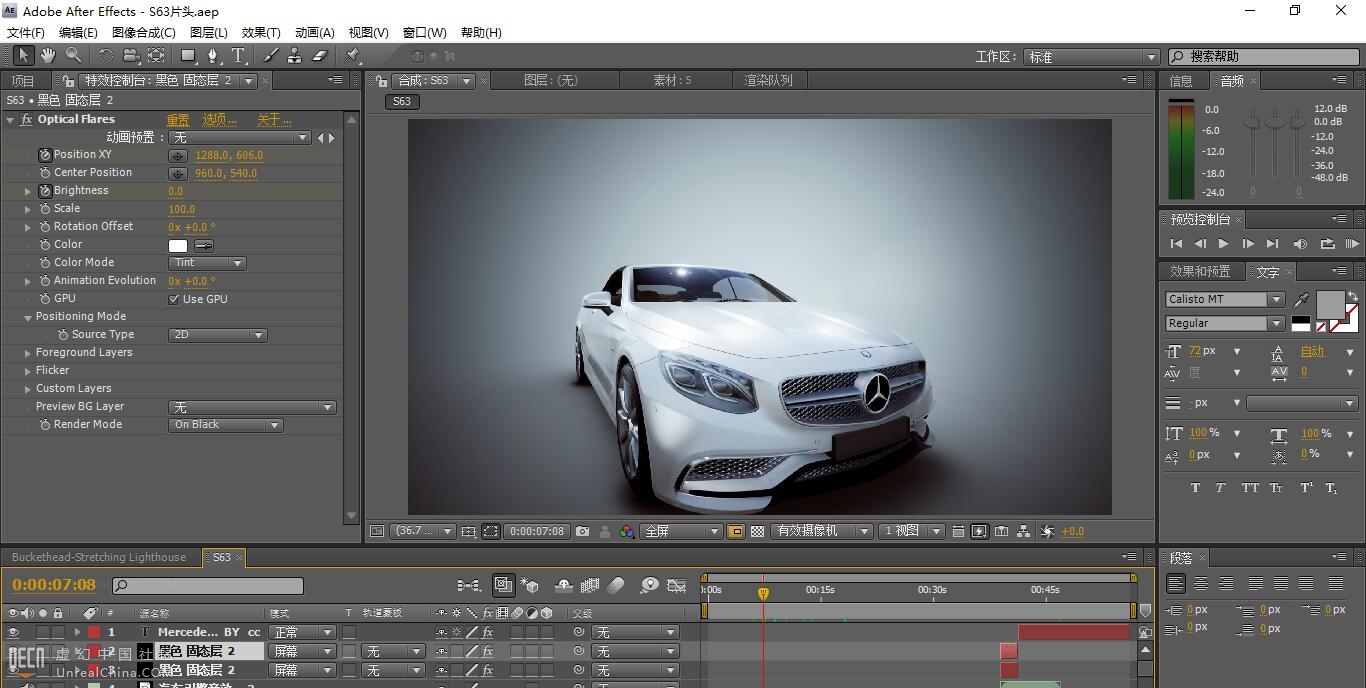Click the eyedropper in the text panel
This screenshot has width=1366, height=688.
(1301, 300)
